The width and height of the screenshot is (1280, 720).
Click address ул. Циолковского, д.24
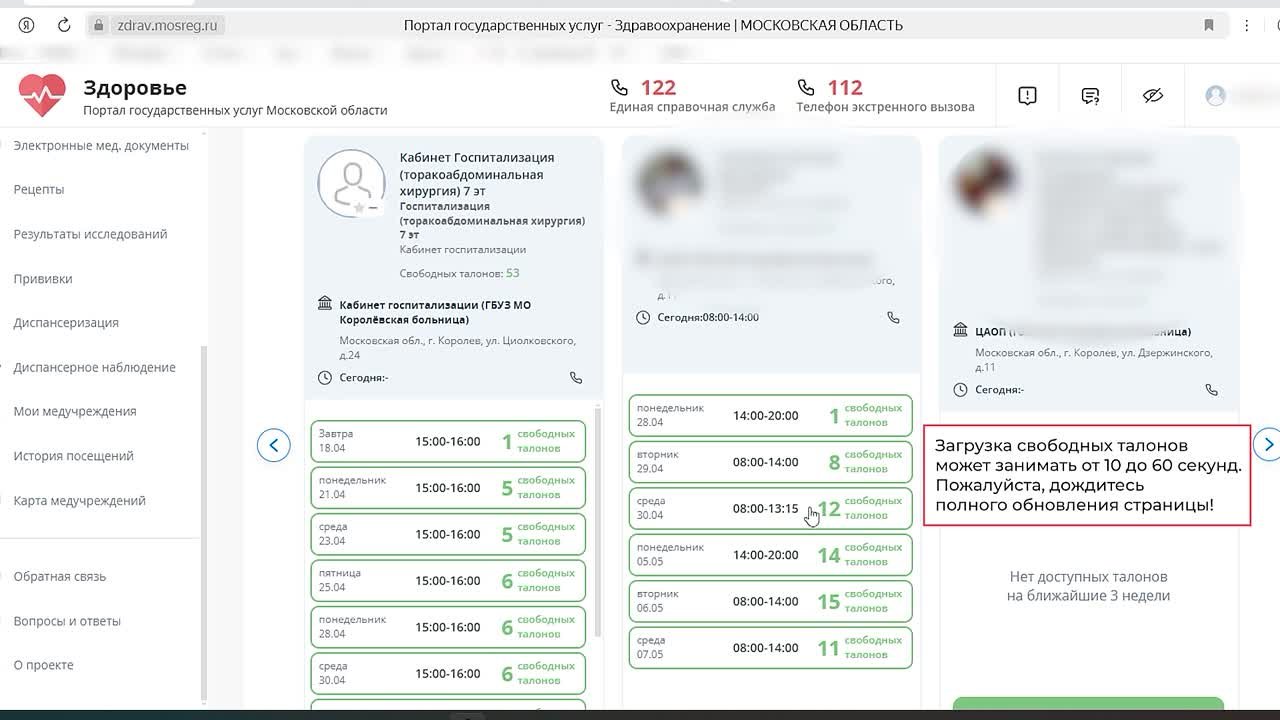point(457,348)
